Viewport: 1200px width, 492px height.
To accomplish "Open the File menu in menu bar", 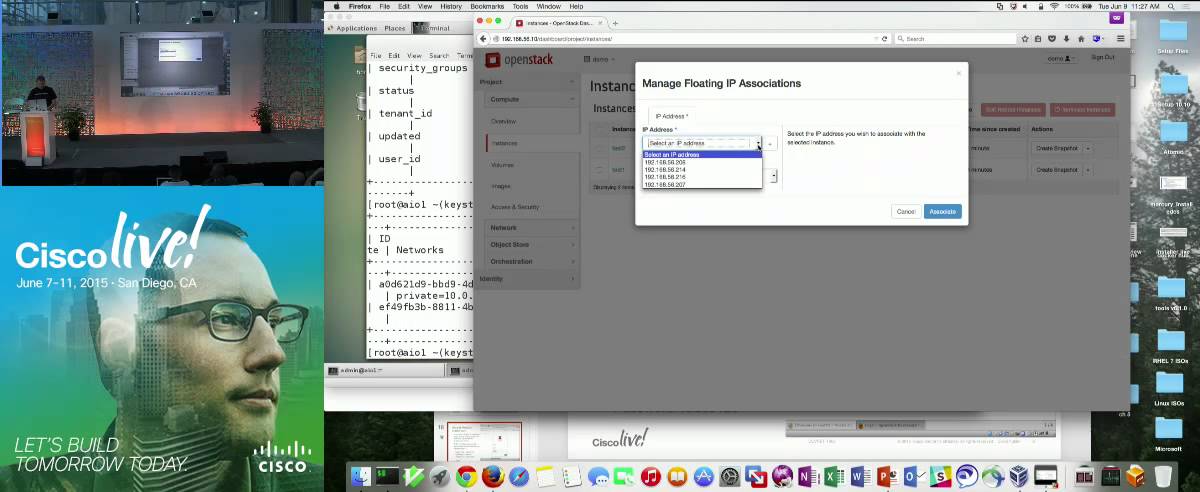I will click(x=384, y=6).
